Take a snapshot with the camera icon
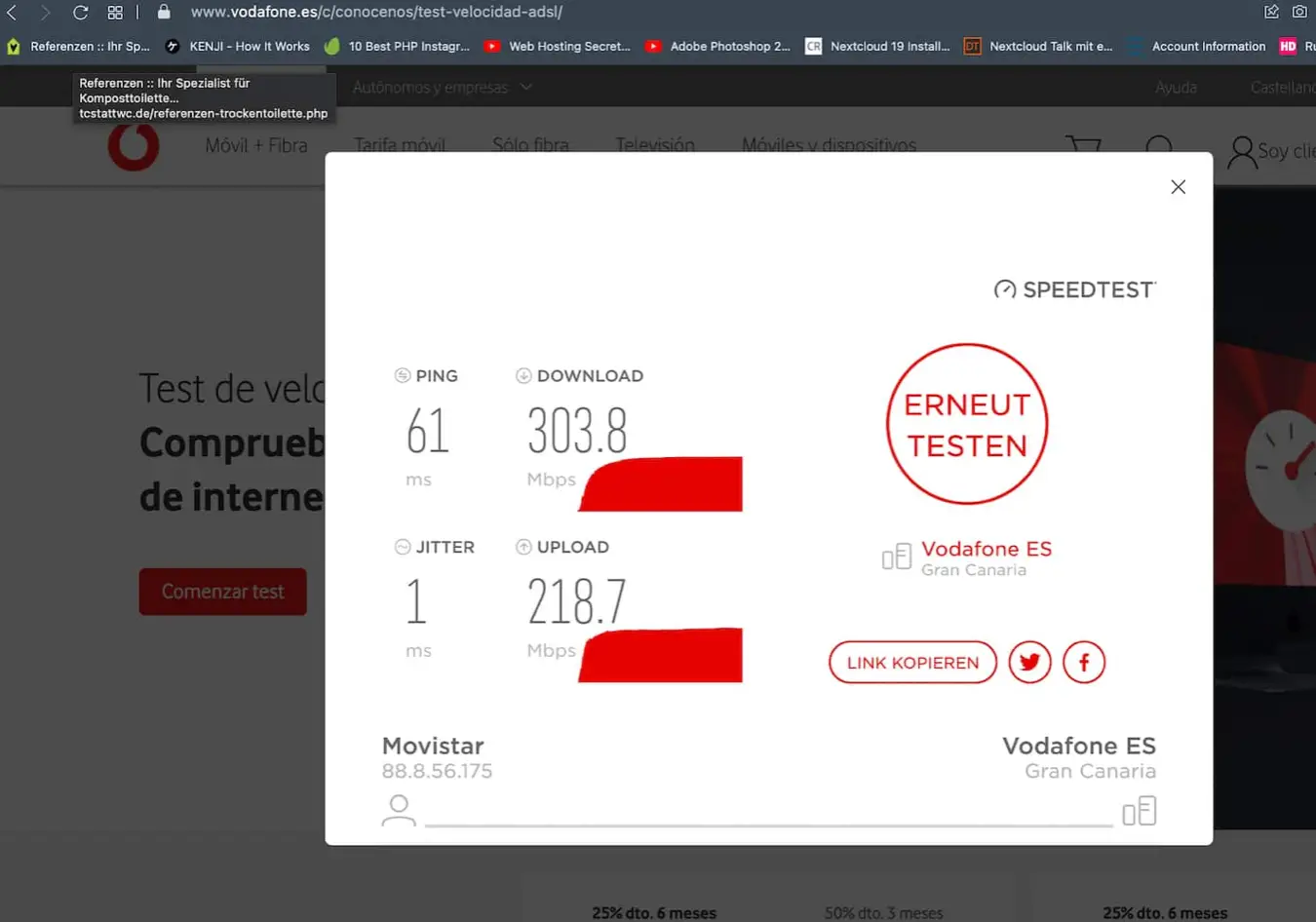1316x922 pixels. pos(1299,12)
